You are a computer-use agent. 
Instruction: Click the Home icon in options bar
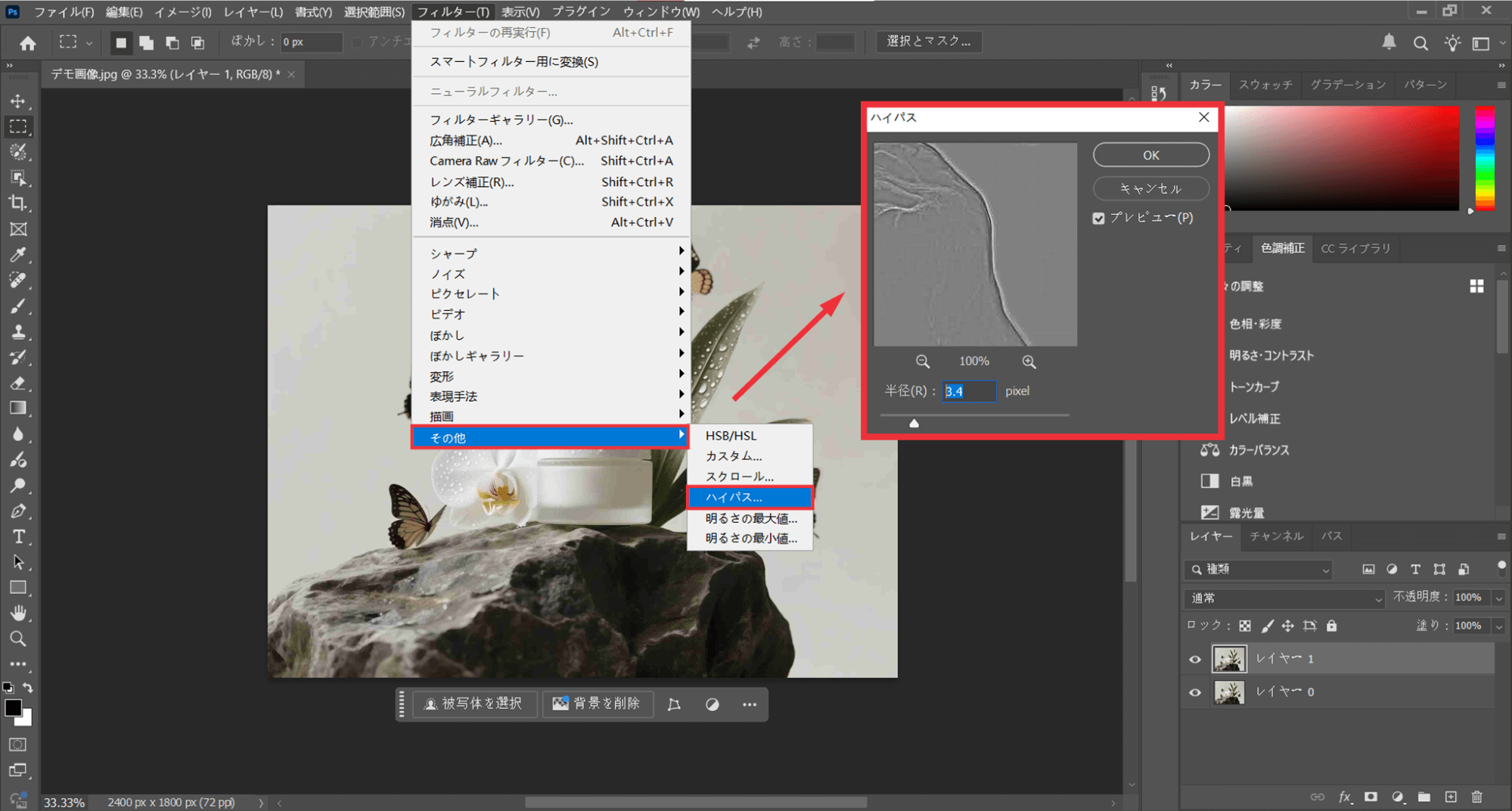[x=28, y=42]
